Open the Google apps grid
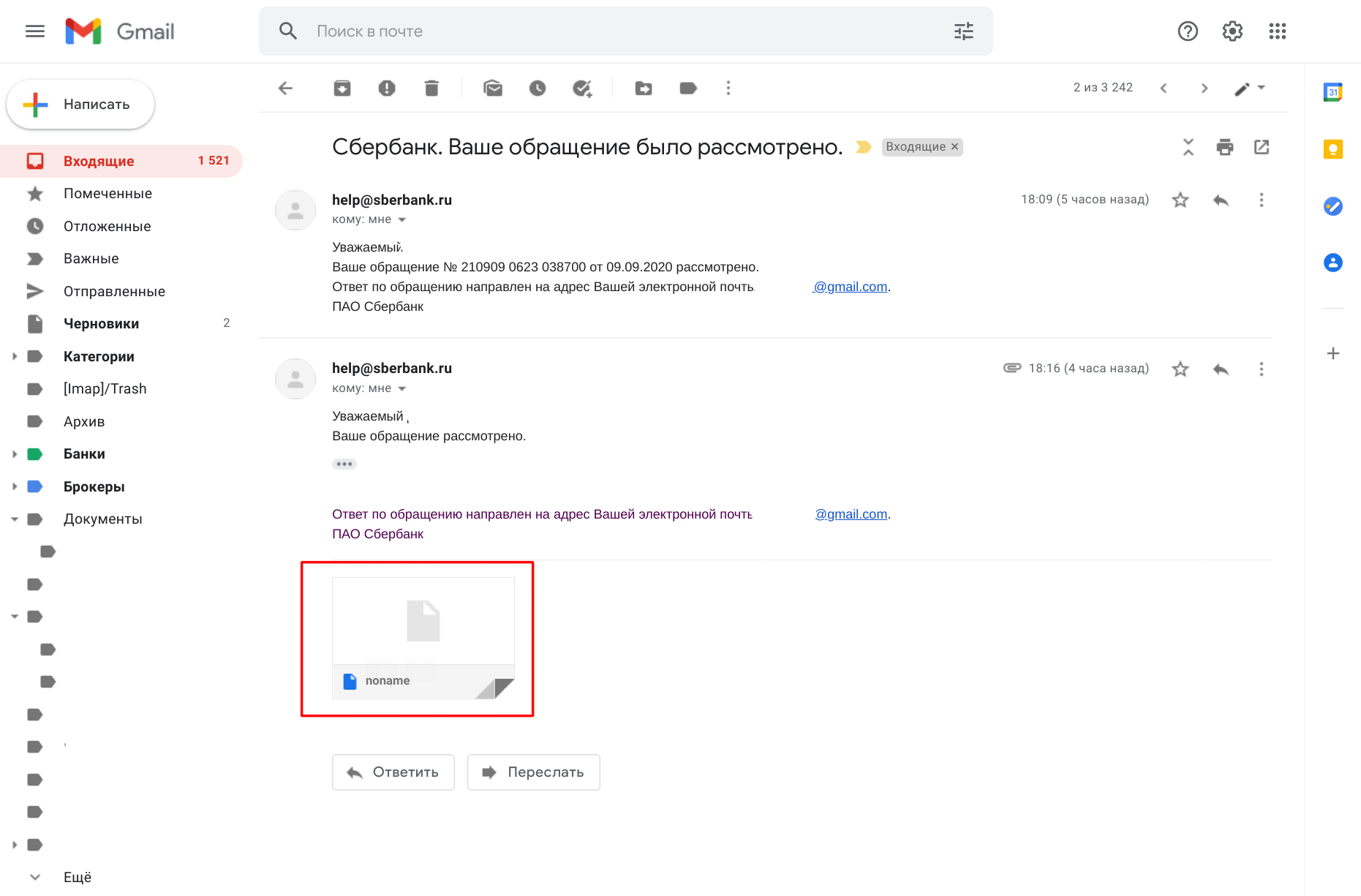This screenshot has height=896, width=1361. (x=1277, y=31)
